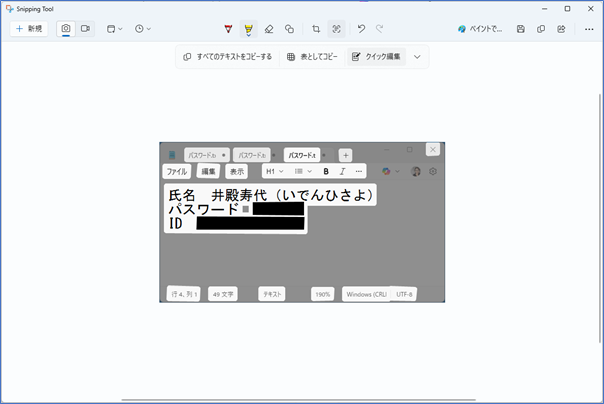Open the snip shape mode dropdown
The height and width of the screenshot is (404, 604).
(x=115, y=29)
